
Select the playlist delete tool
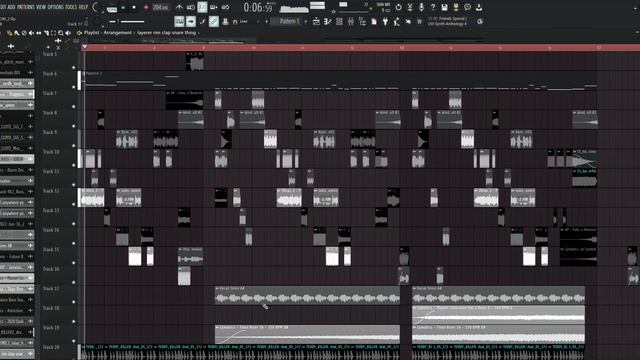pyautogui.click(x=24, y=33)
